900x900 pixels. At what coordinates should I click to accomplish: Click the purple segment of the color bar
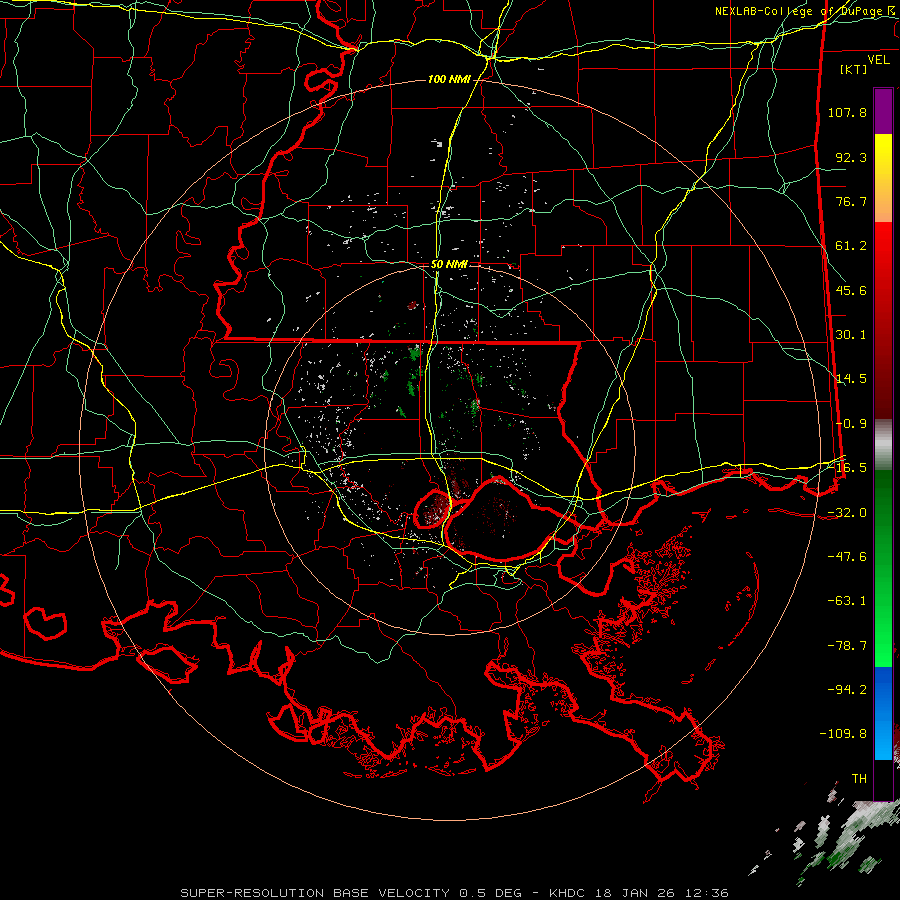(883, 111)
